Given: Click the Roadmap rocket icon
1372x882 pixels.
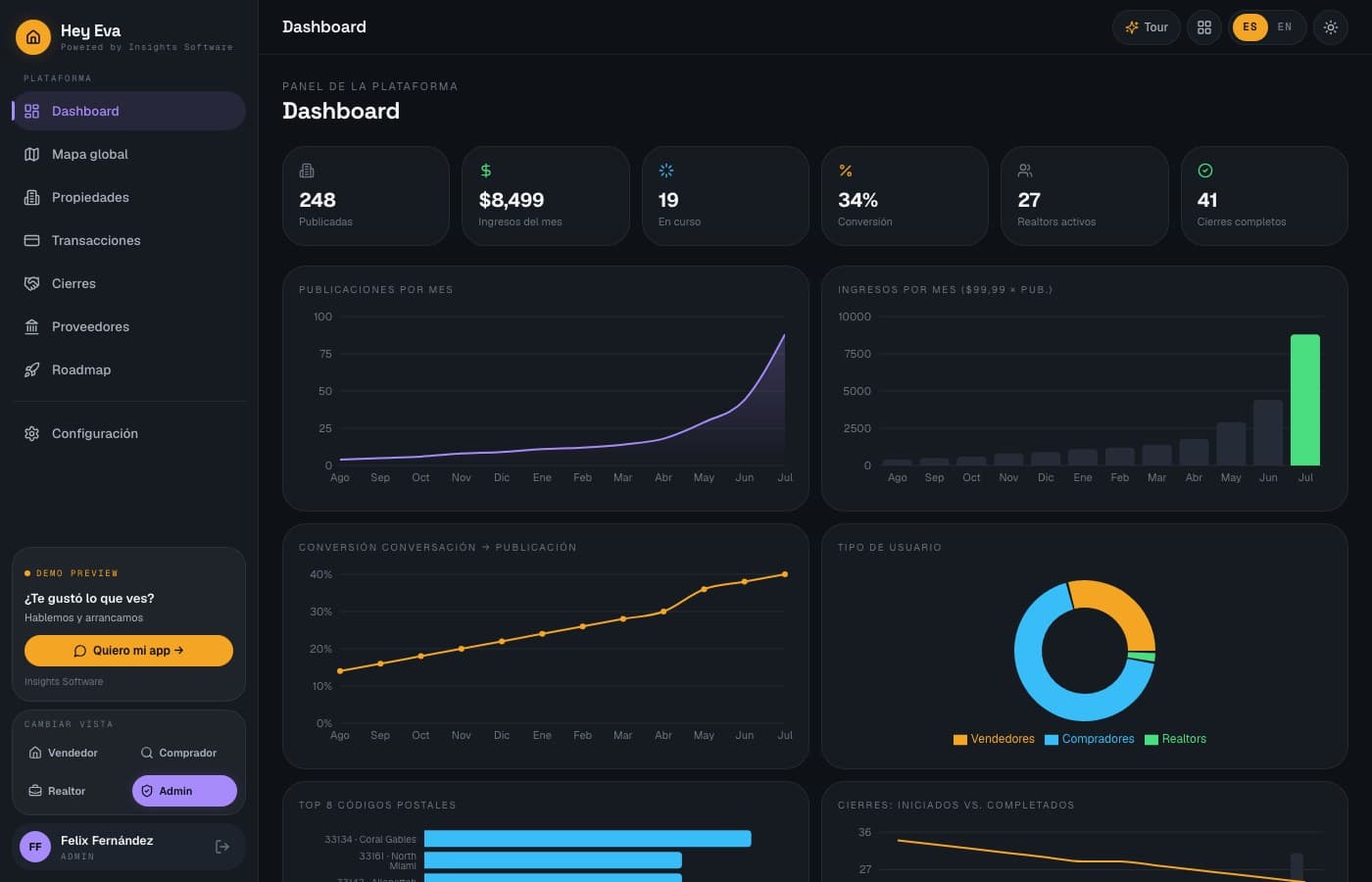Looking at the screenshot, I should [x=31, y=369].
